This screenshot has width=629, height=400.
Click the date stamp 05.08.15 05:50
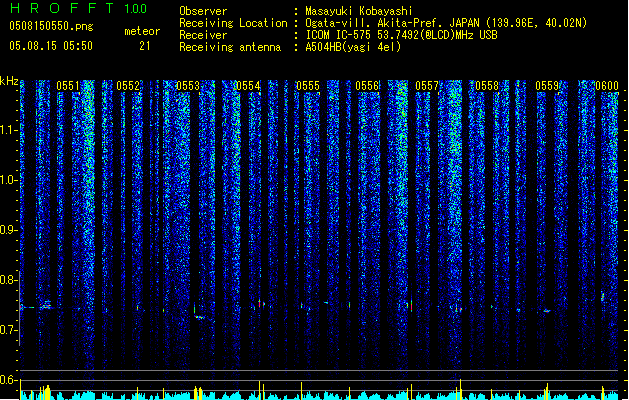[51, 46]
